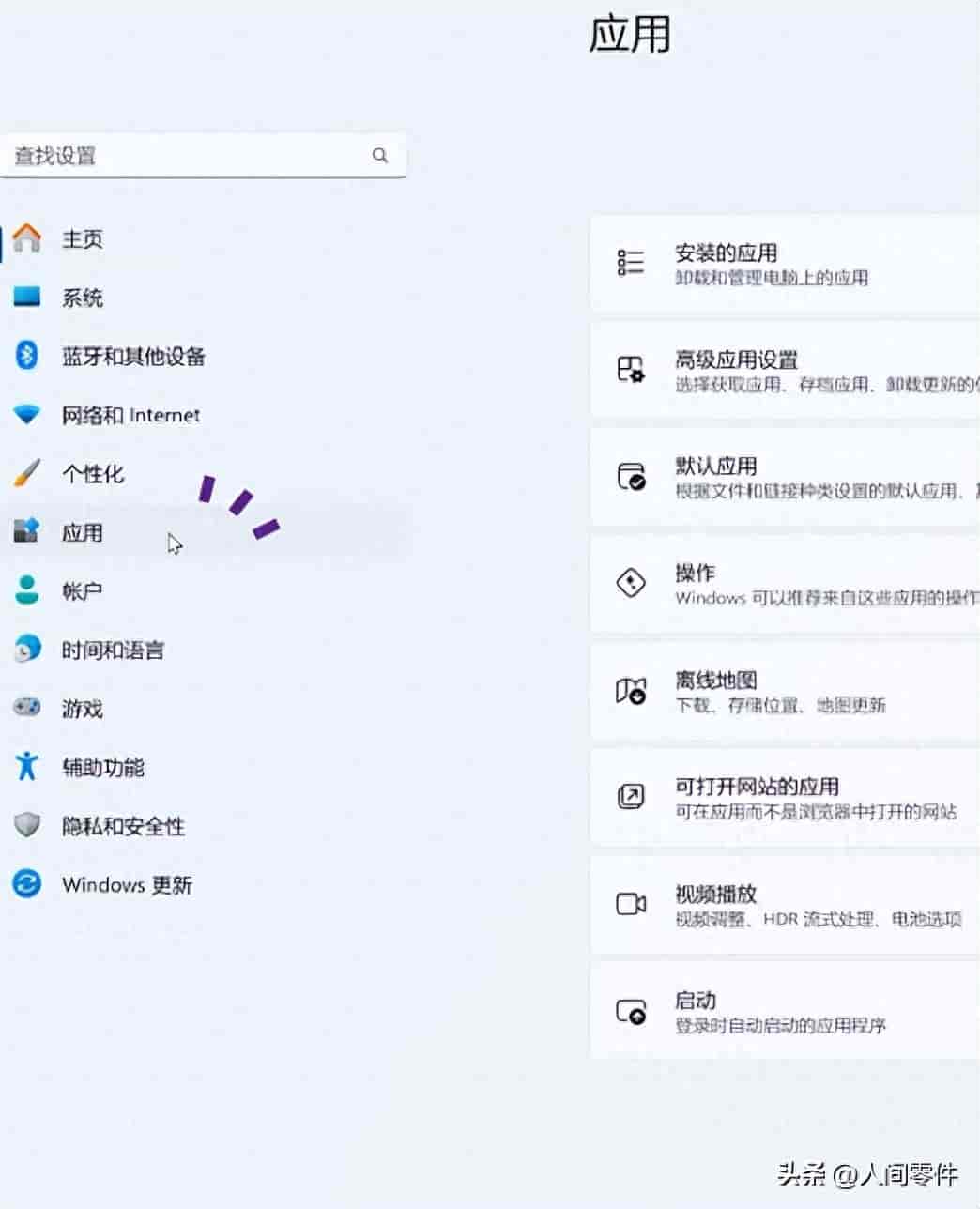Click the Installed apps list icon
This screenshot has width=980, height=1209.
[x=631, y=262]
